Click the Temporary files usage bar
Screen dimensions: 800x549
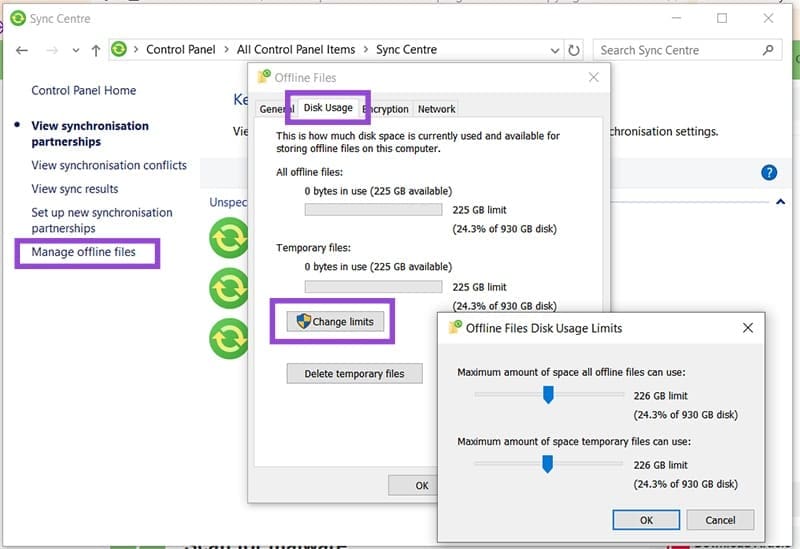[373, 287]
